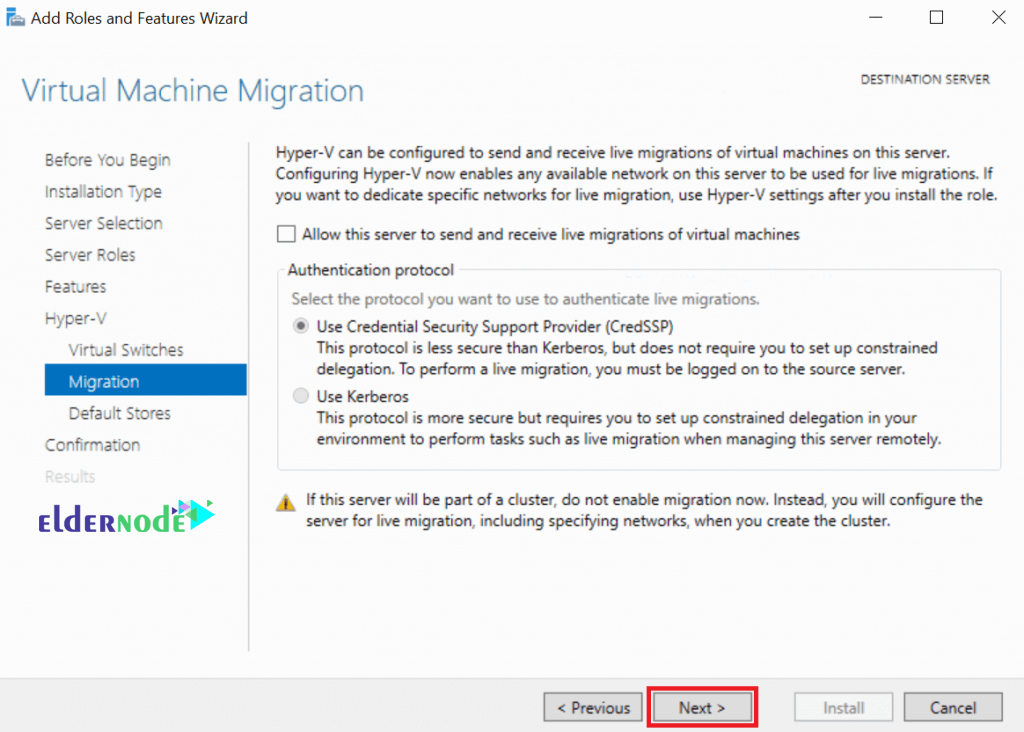Click the 'Authentication protocol' group label
Viewport: 1024px width, 732px height.
[x=370, y=270]
